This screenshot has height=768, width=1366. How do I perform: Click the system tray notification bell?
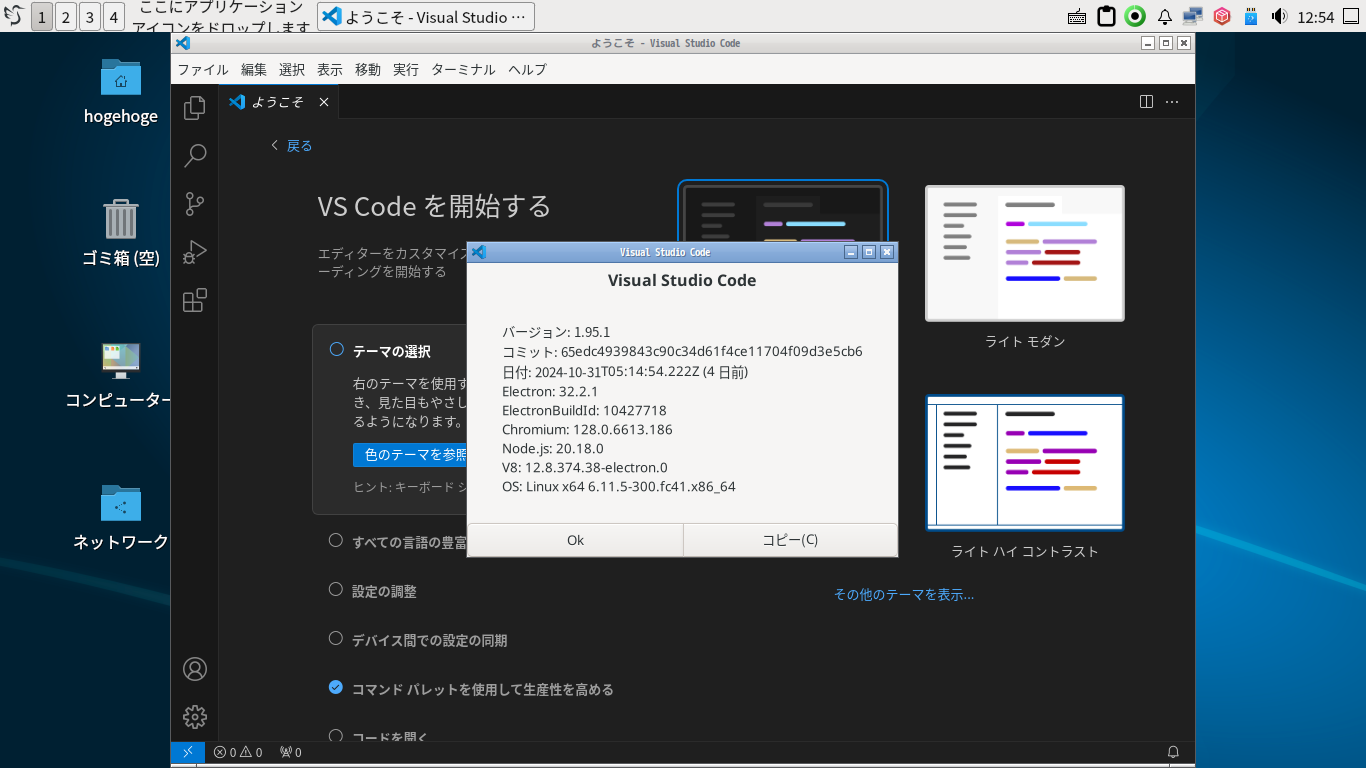coord(1165,16)
